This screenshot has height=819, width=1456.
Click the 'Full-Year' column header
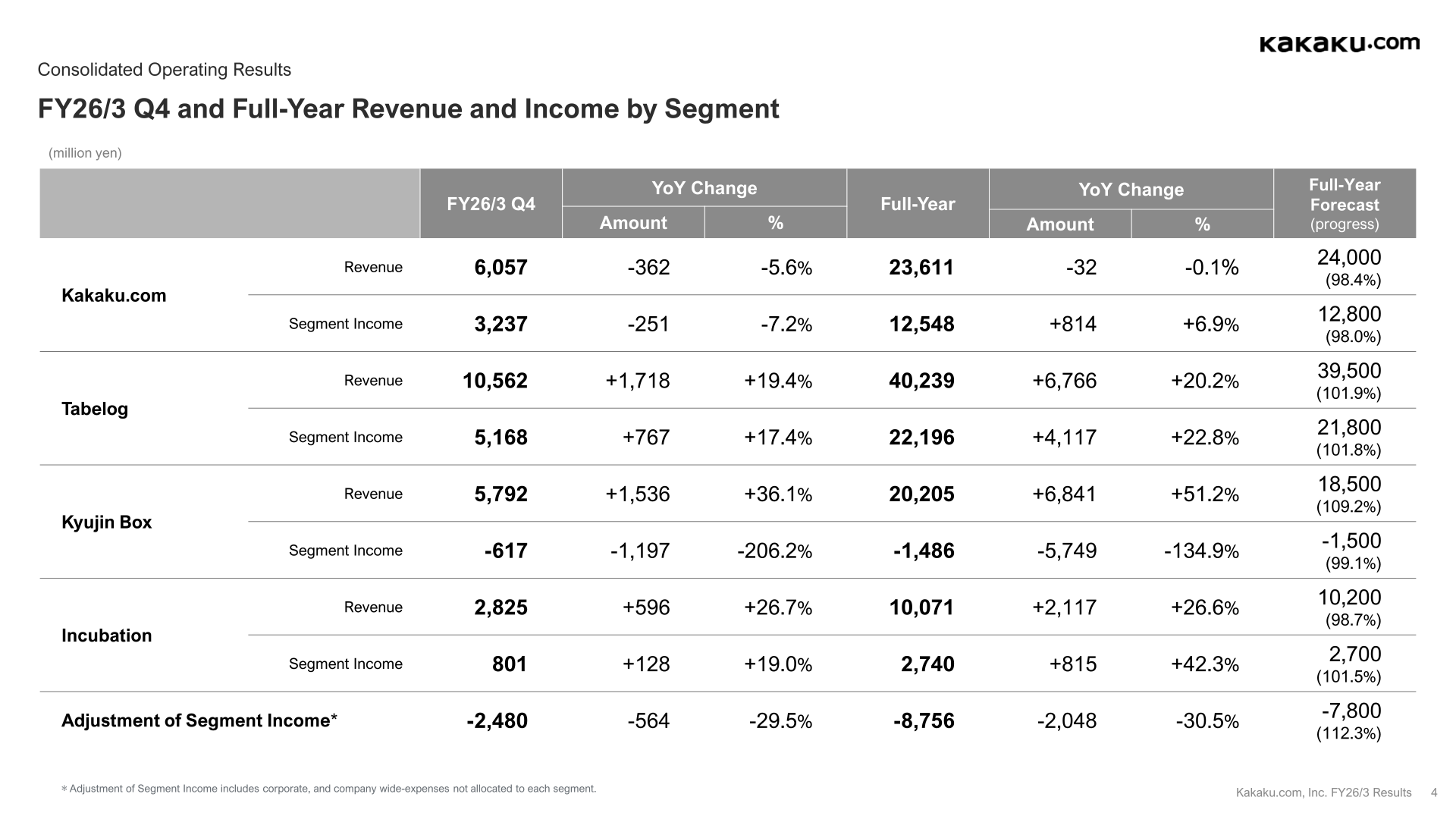click(x=918, y=204)
